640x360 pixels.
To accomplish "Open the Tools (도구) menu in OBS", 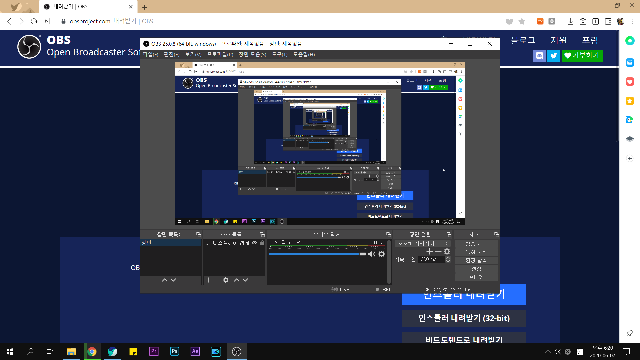I will tap(279, 54).
